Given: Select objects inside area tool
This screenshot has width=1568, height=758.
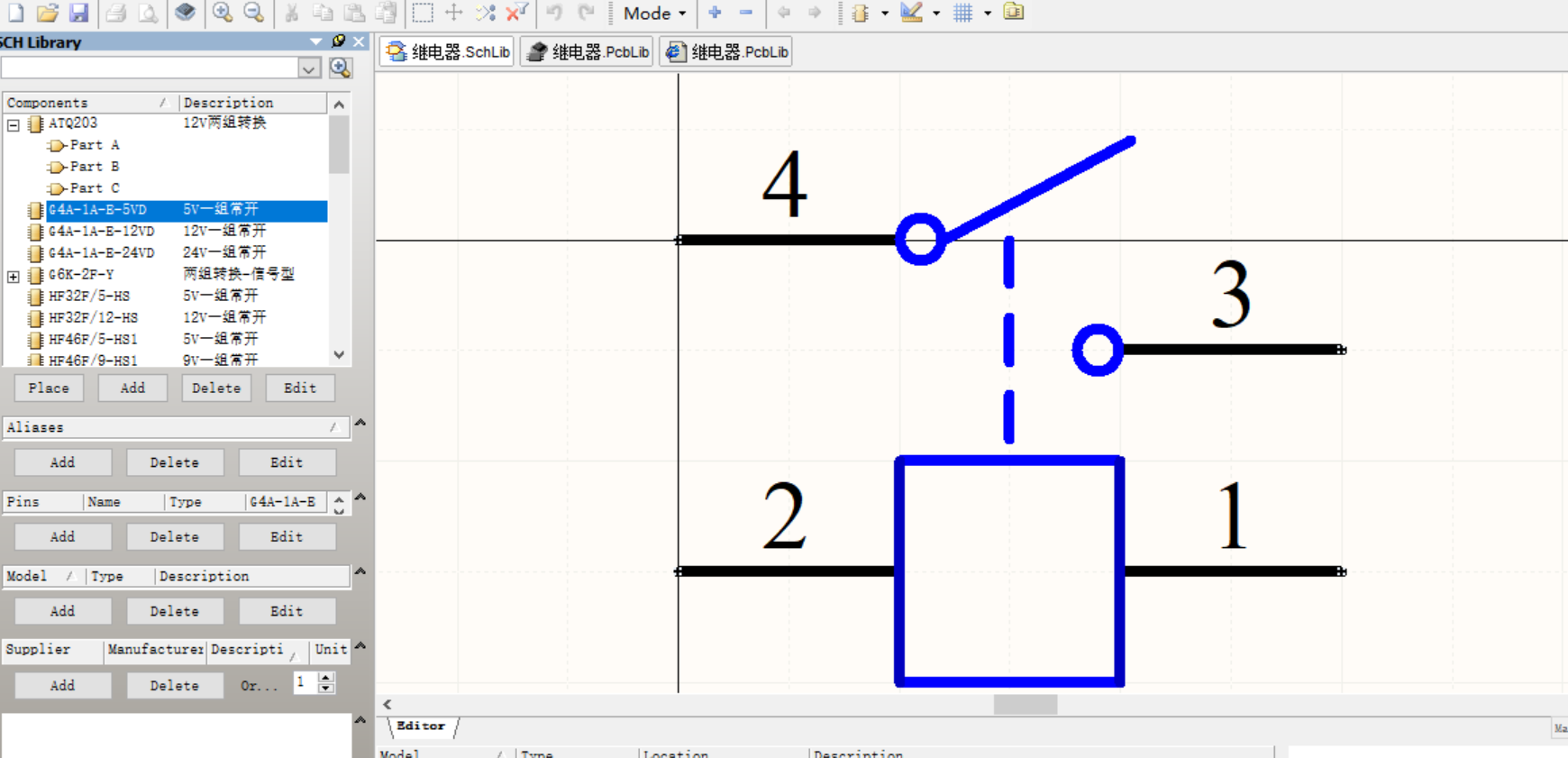Looking at the screenshot, I should pyautogui.click(x=423, y=13).
